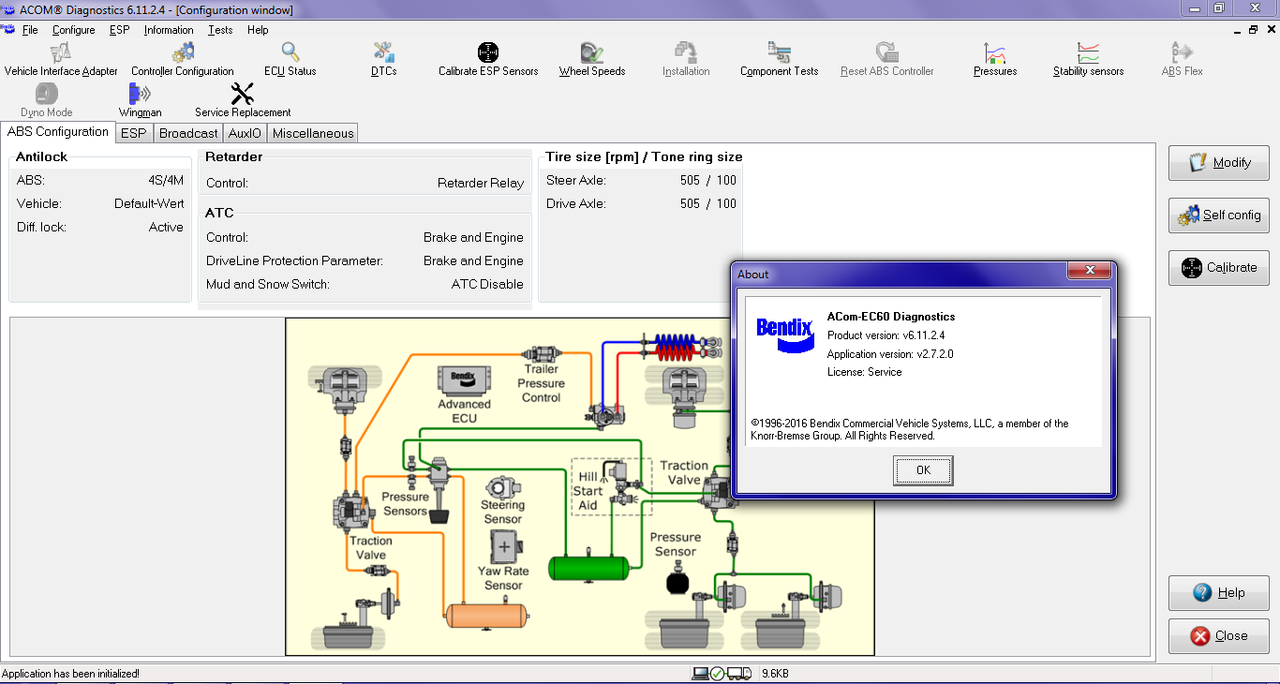This screenshot has height=684, width=1280.
Task: Click the Self config button
Action: pos(1219,215)
